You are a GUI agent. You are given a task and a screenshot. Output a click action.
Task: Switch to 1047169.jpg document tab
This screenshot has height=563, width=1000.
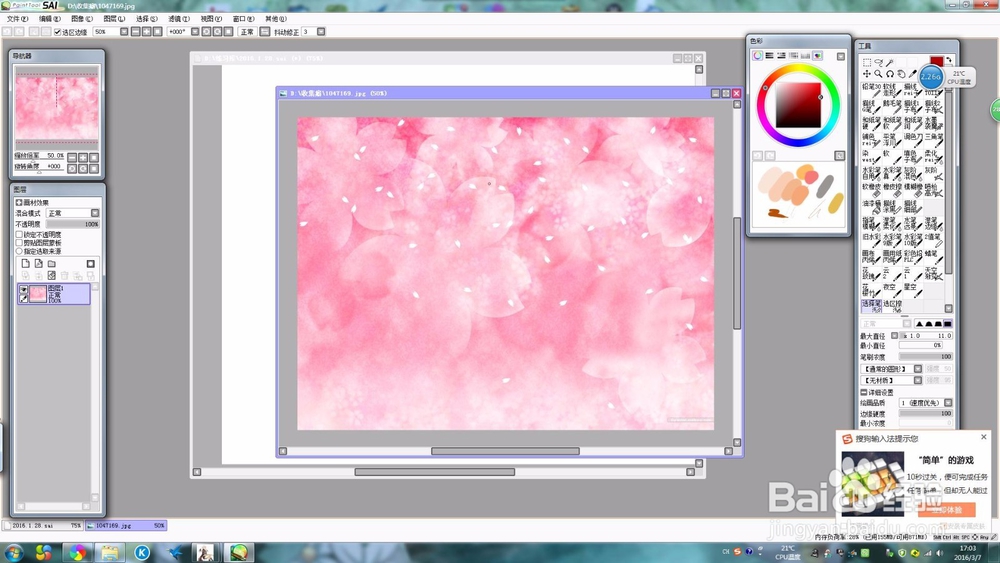tap(126, 525)
